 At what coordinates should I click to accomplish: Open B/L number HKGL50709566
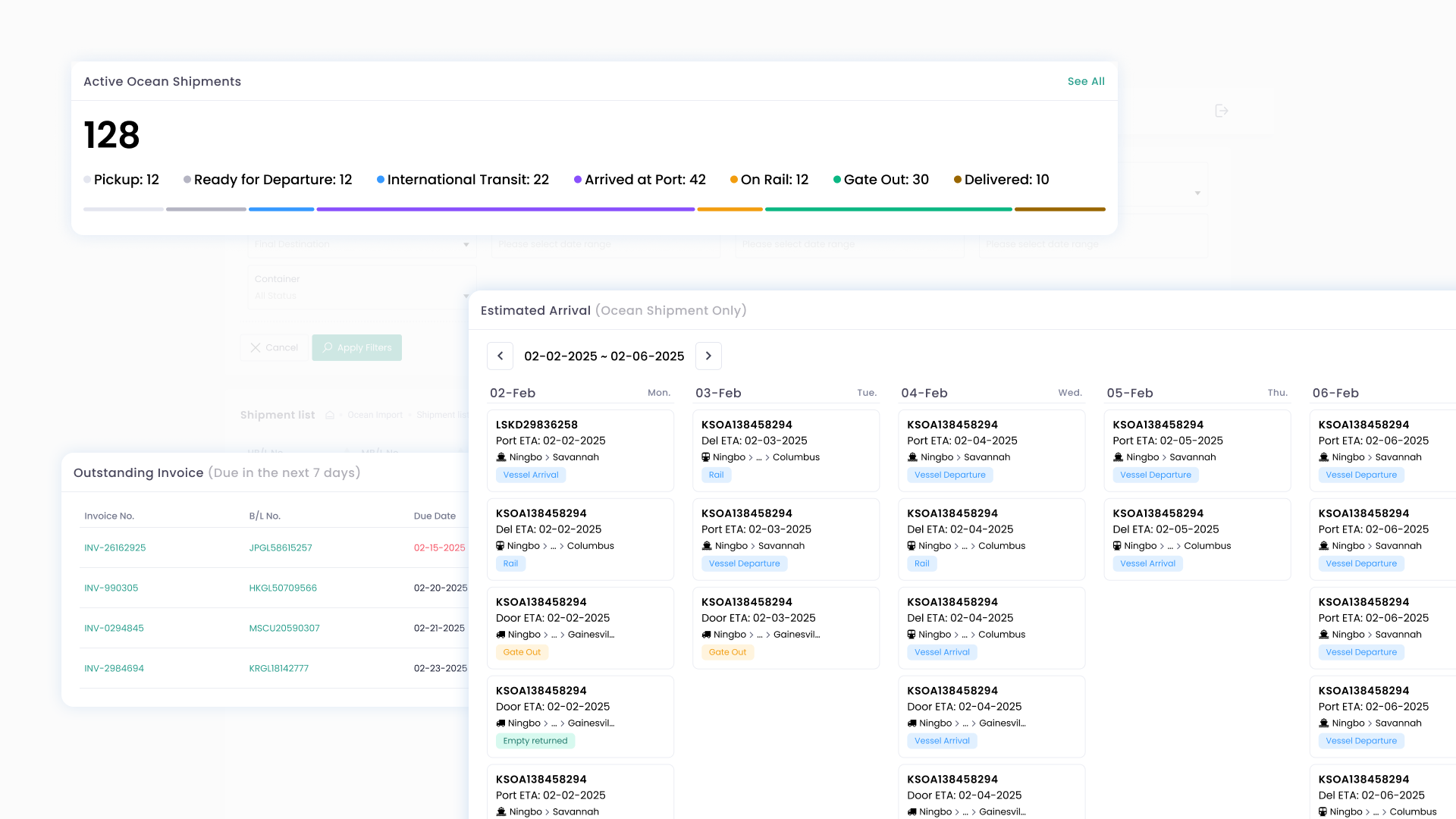click(x=283, y=588)
